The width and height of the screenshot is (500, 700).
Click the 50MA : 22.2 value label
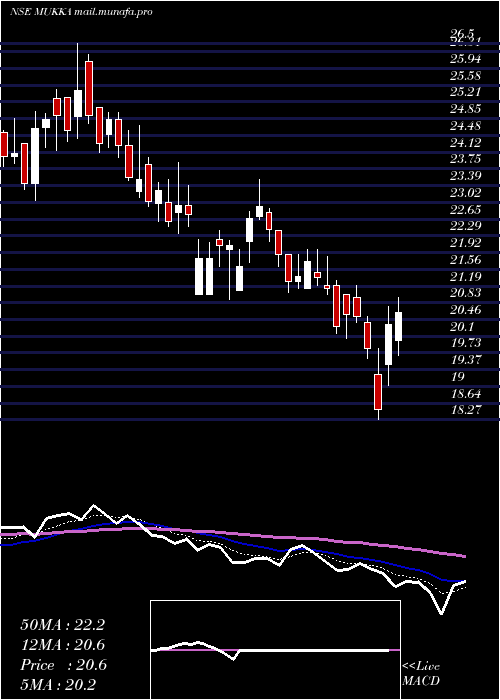pyautogui.click(x=62, y=625)
